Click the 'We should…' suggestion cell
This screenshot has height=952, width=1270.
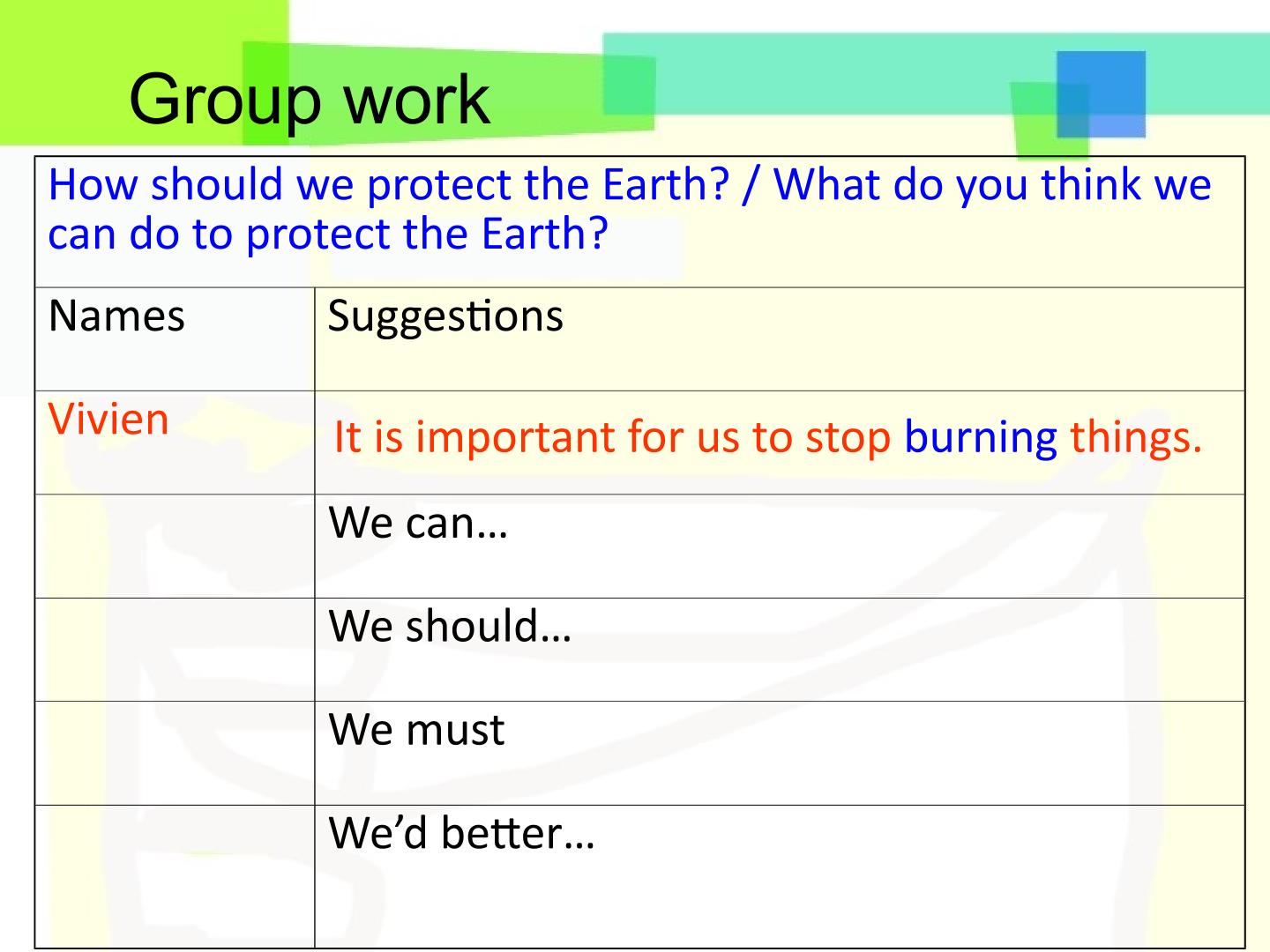point(780,650)
